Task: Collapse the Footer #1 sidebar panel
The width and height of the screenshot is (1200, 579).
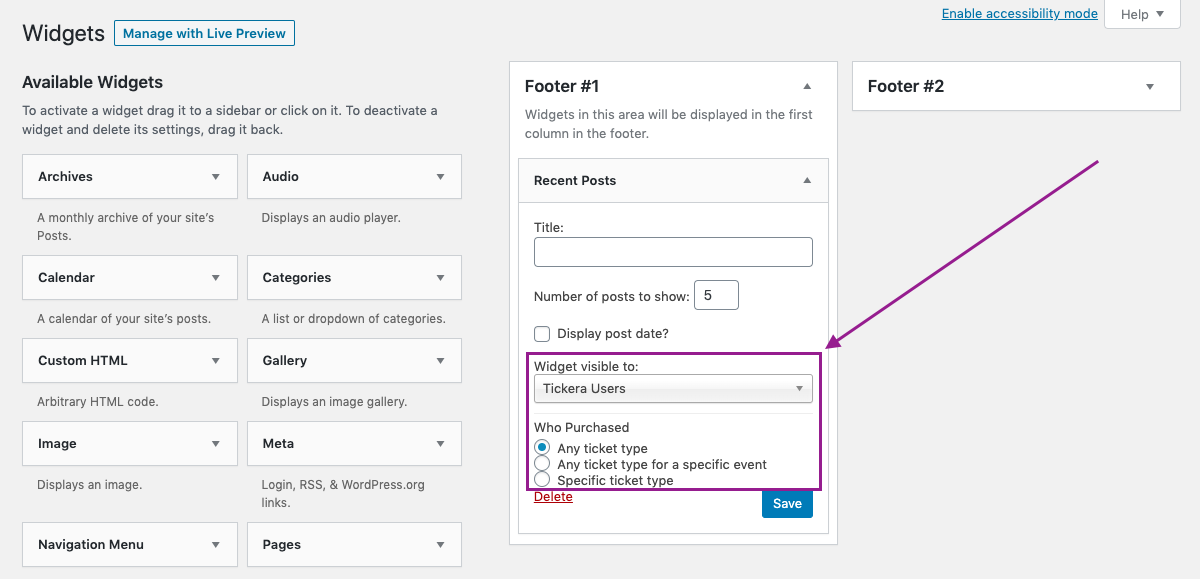Action: pyautogui.click(x=807, y=87)
